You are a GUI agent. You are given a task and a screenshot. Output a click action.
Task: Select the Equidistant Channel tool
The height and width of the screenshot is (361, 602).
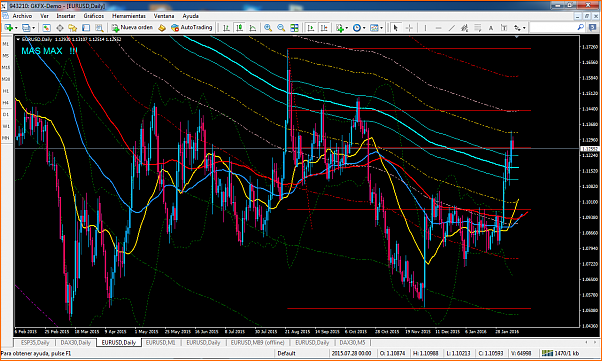point(465,28)
